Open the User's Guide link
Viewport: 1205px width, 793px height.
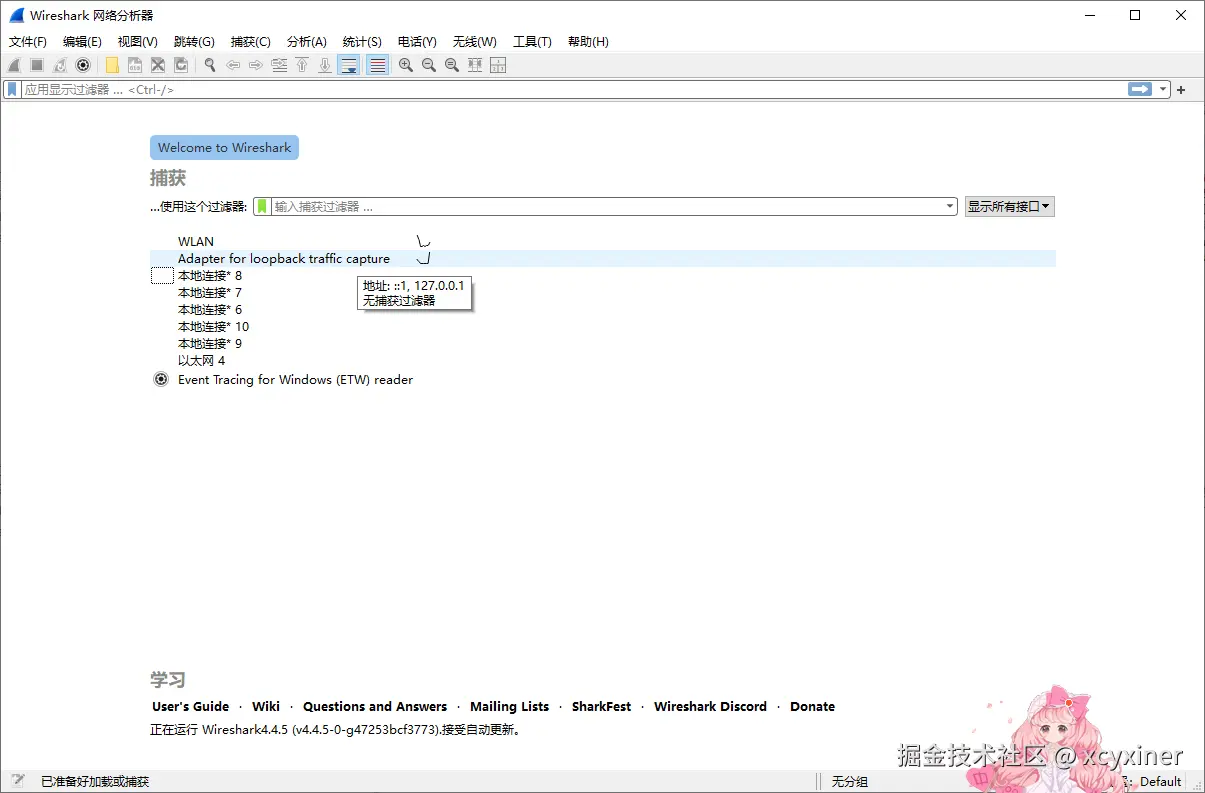click(x=190, y=706)
